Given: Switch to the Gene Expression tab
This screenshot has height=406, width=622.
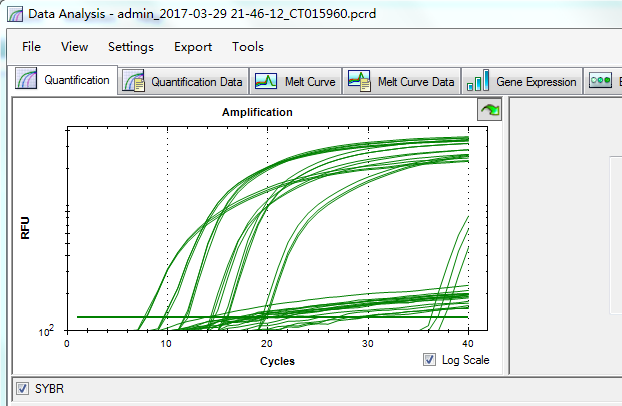Looking at the screenshot, I should [522, 82].
